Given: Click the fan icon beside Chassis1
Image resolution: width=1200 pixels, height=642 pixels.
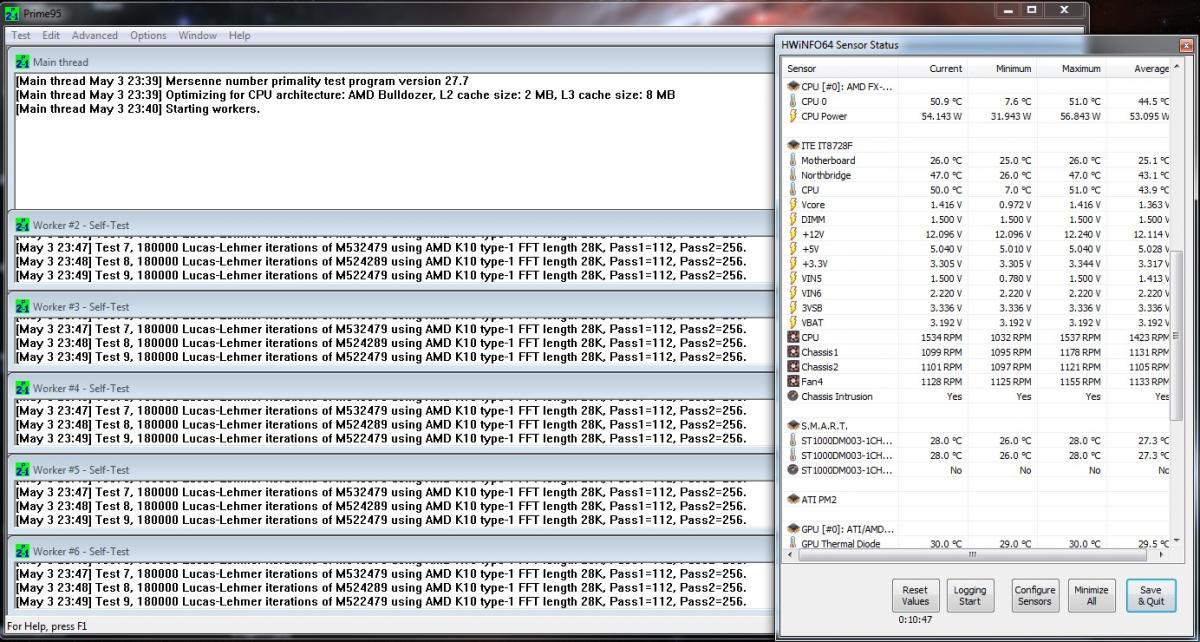Looking at the screenshot, I should [x=793, y=352].
